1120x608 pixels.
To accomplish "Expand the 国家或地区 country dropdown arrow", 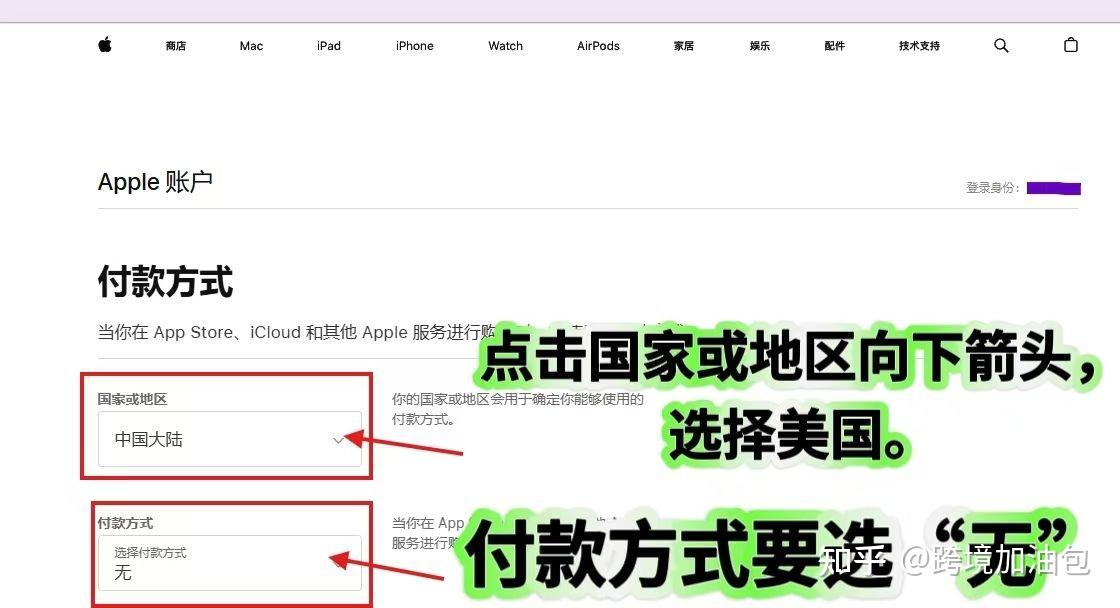I will click(x=339, y=439).
